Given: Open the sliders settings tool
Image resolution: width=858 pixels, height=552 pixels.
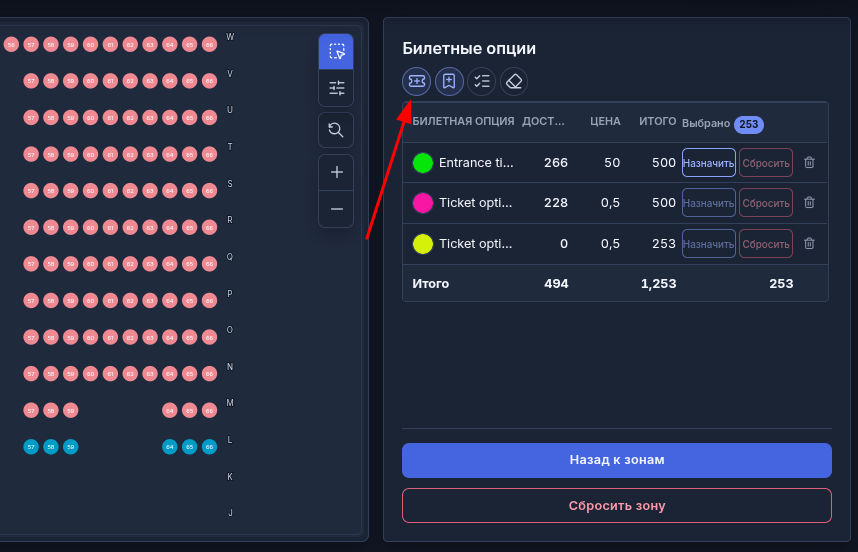Looking at the screenshot, I should 336,88.
